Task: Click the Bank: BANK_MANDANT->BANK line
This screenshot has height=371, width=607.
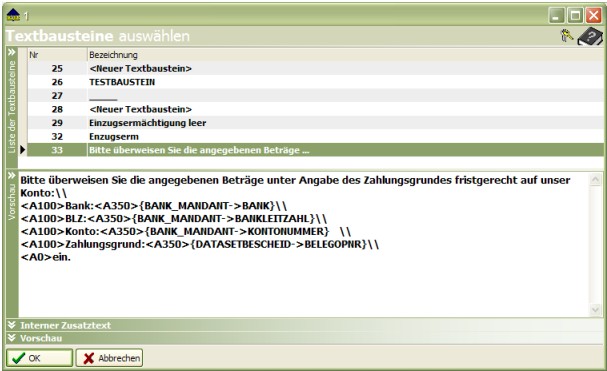Action: [x=154, y=206]
